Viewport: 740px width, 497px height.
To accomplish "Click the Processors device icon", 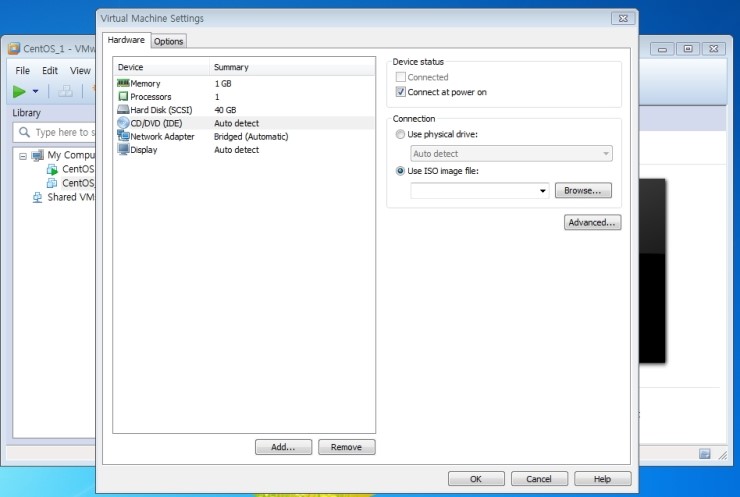I will click(x=123, y=96).
